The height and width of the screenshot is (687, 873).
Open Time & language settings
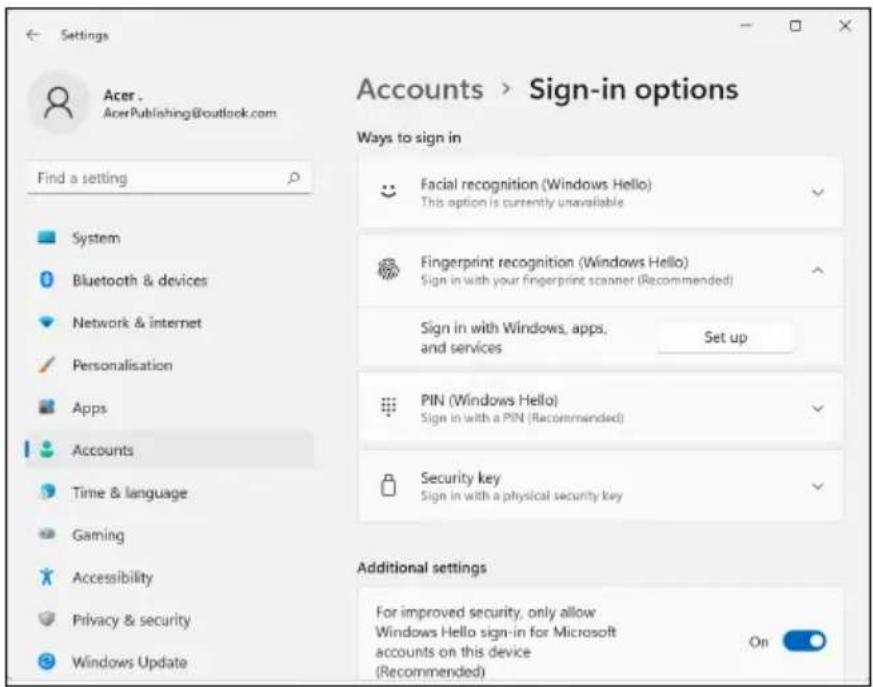[x=169, y=492]
